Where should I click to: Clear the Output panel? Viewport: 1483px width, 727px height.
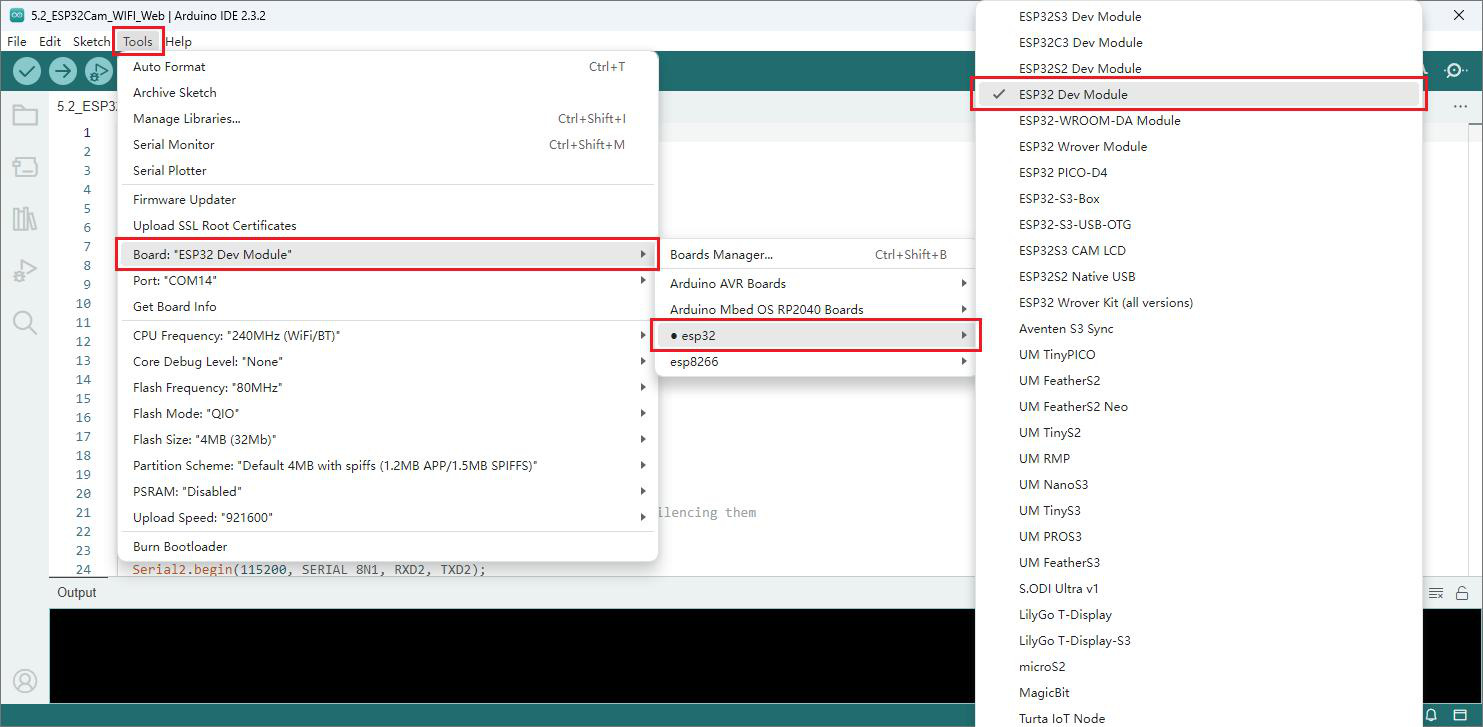tap(1436, 593)
